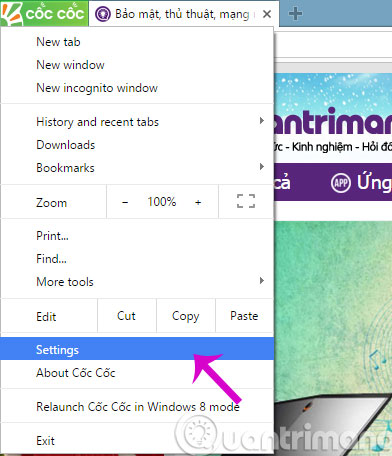Select Find... menu item
This screenshot has width=392, height=456.
click(137, 259)
